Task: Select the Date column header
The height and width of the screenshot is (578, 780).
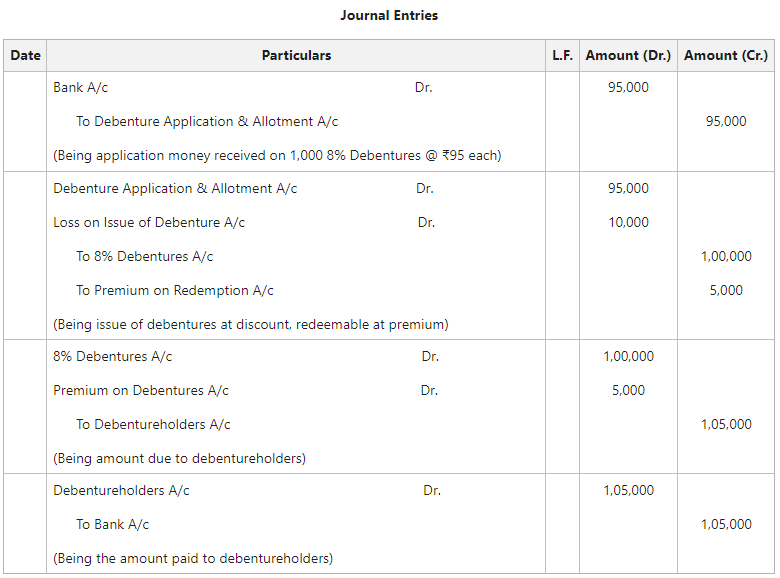Action: click(x=25, y=55)
